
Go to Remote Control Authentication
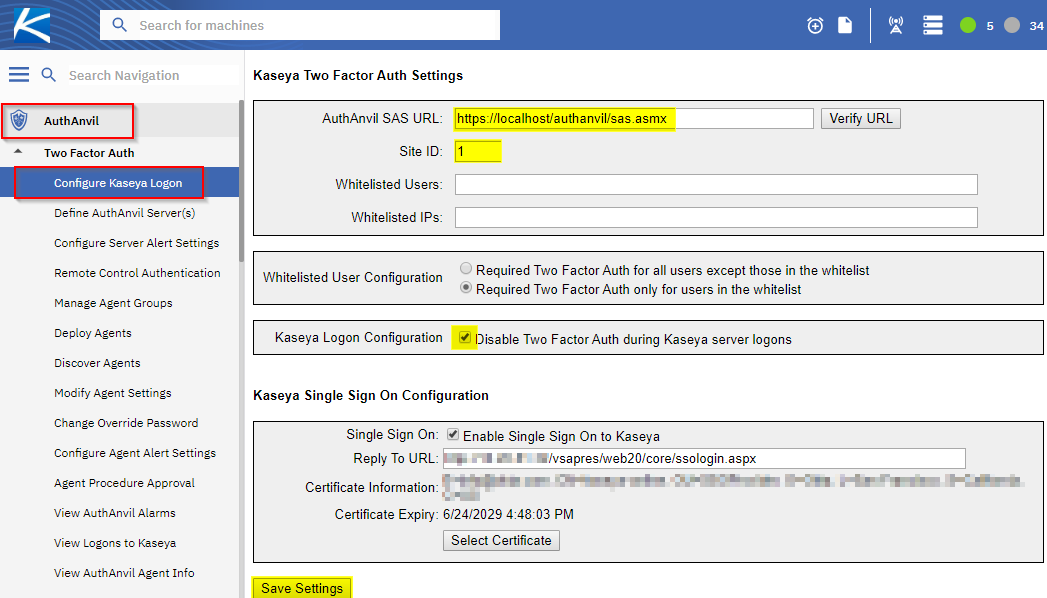tap(138, 273)
